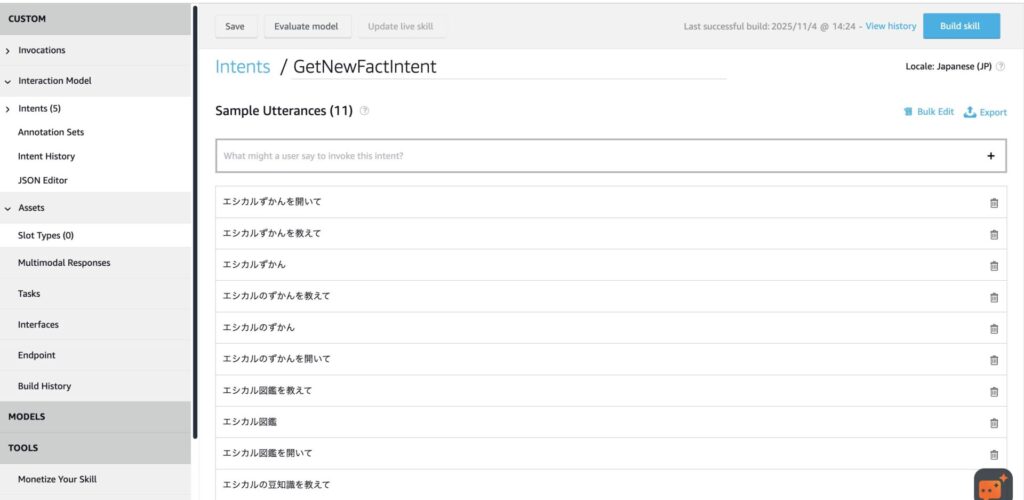Screen dimensions: 1024x500
Task: Select Build History in the sidebar
Action: 44,386
